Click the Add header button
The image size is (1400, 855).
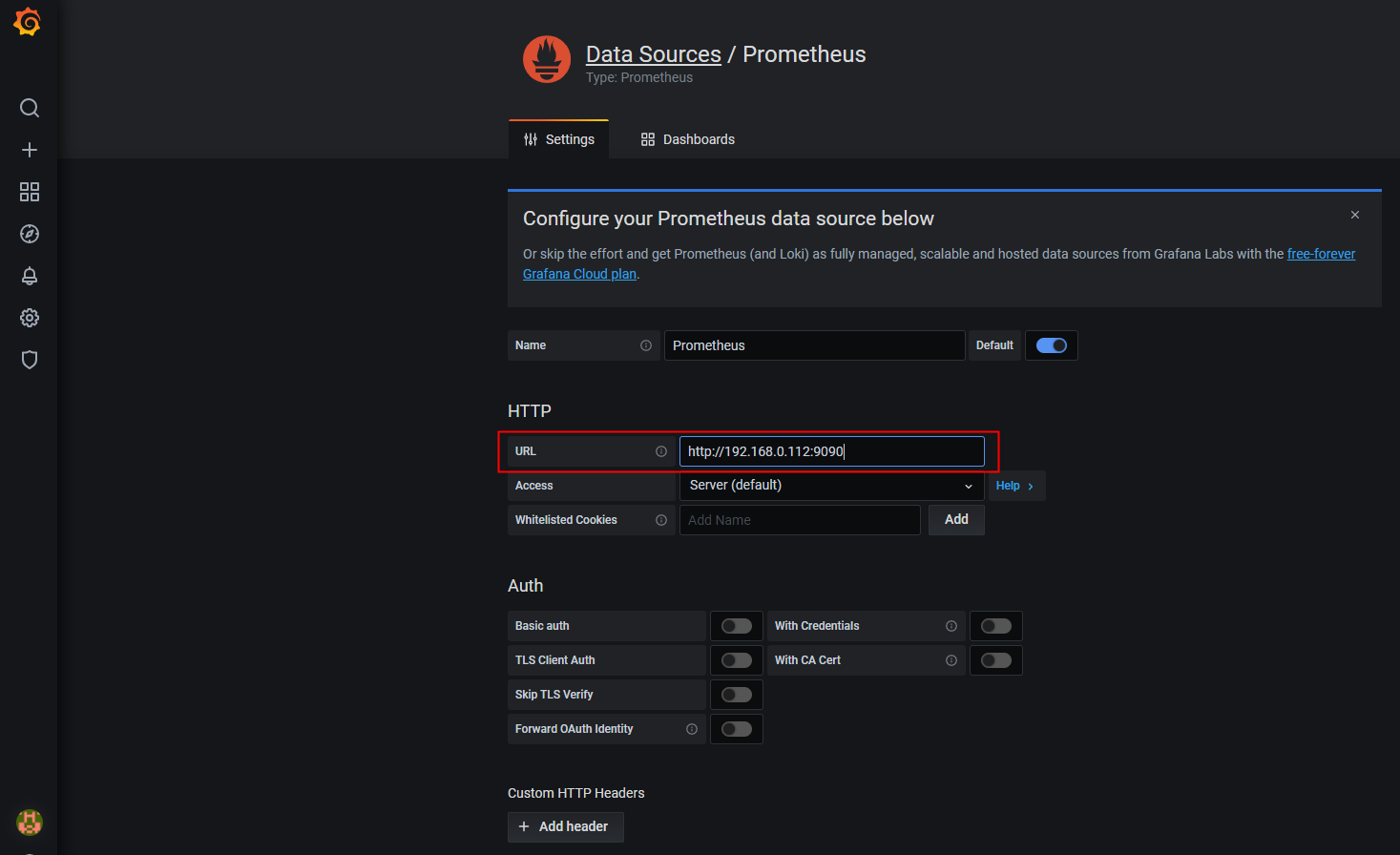[565, 826]
